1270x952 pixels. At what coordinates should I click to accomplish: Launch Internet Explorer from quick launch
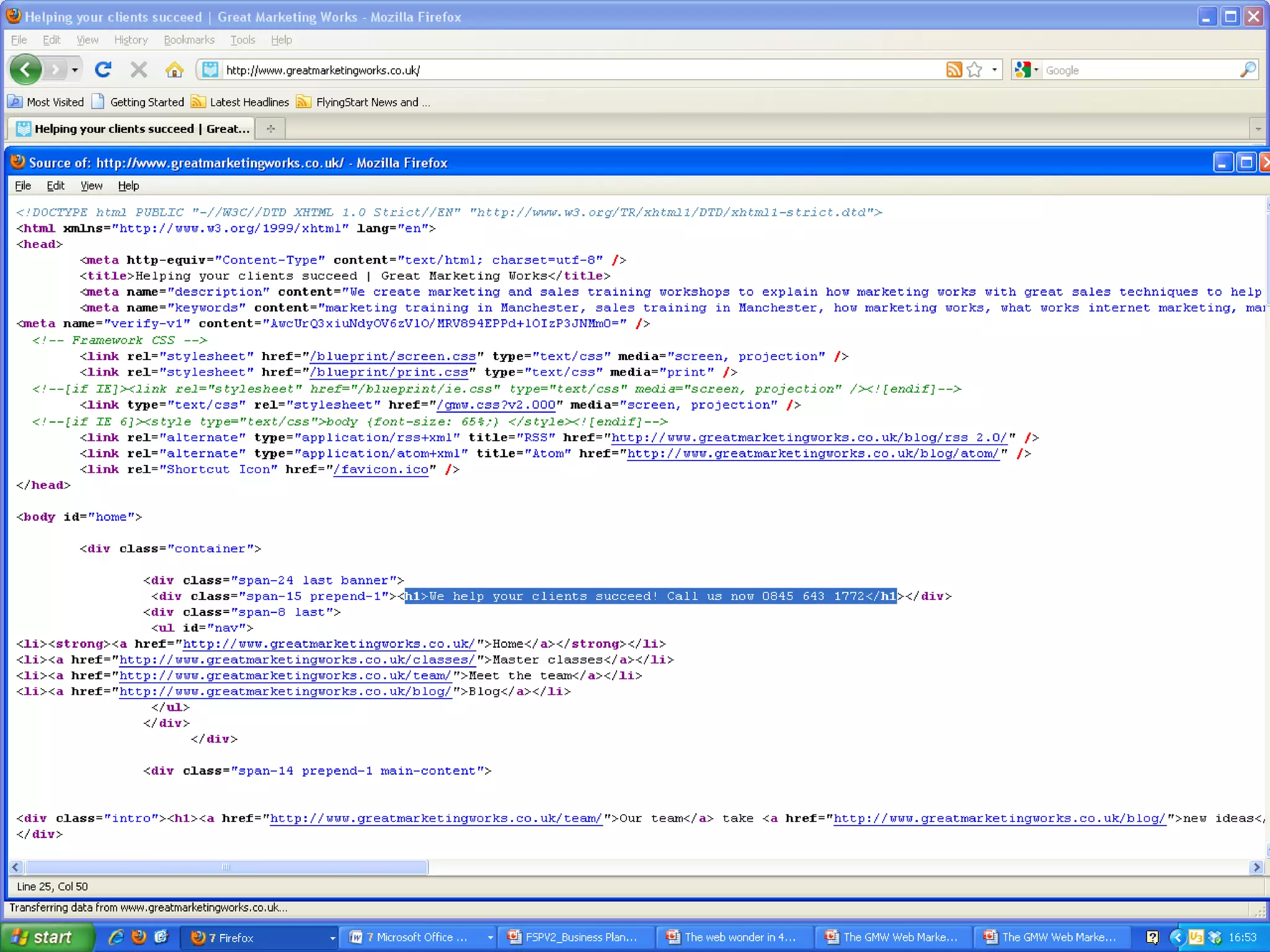point(116,937)
